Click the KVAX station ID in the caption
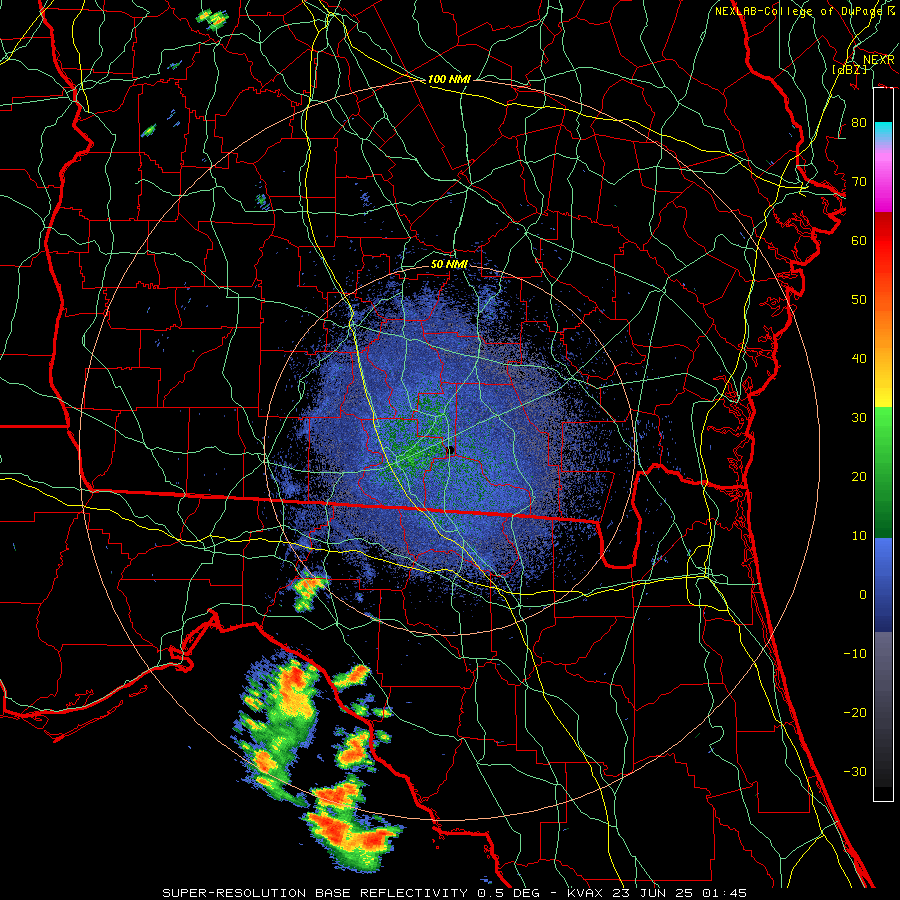 point(585,893)
